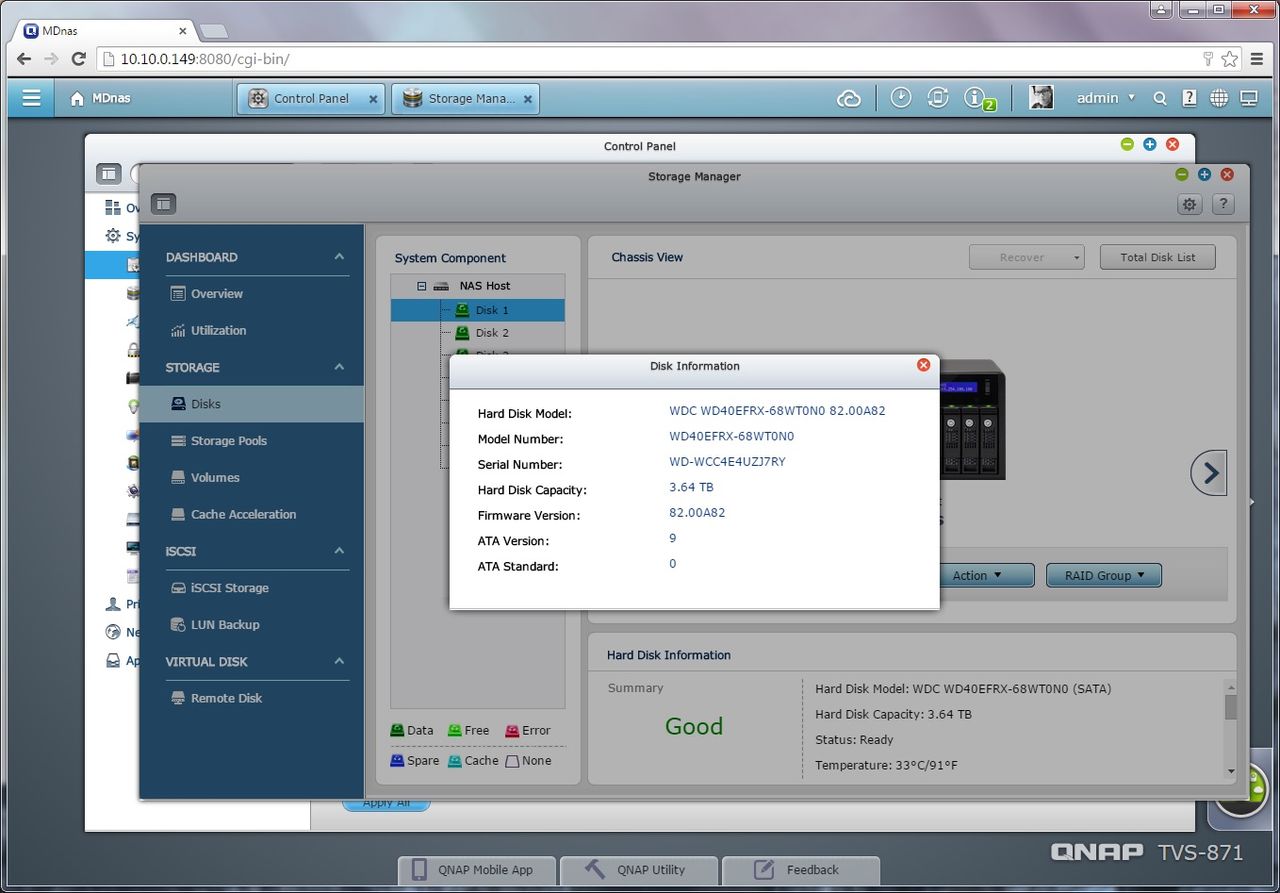This screenshot has width=1280, height=893.
Task: Collapse the iSCSI section
Action: pos(339,551)
